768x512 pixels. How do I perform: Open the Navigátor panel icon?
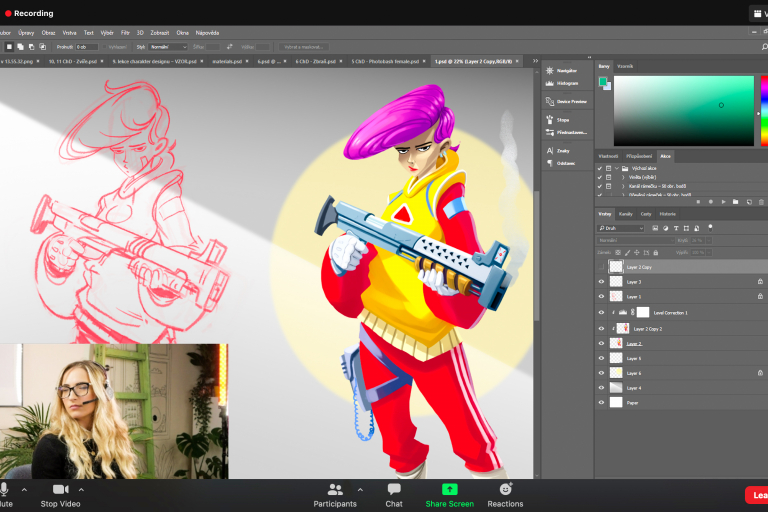pyautogui.click(x=551, y=71)
